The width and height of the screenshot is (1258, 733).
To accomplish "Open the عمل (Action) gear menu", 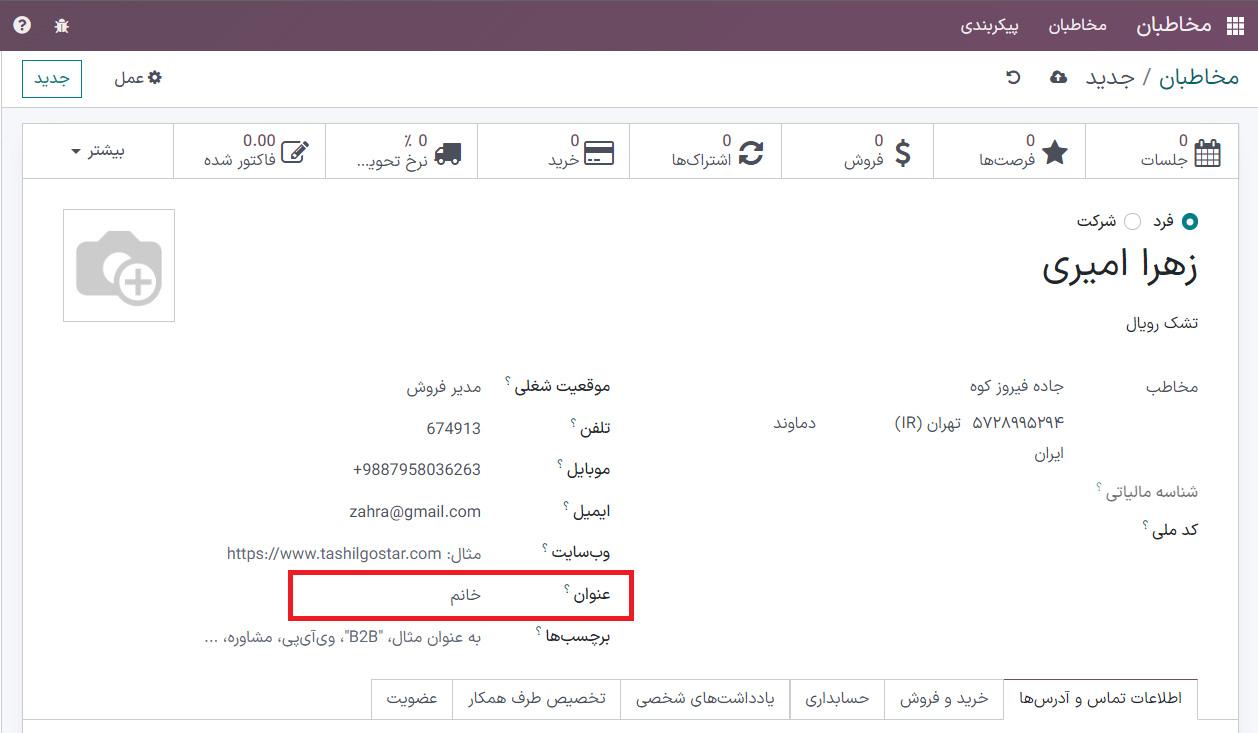I will [x=138, y=78].
